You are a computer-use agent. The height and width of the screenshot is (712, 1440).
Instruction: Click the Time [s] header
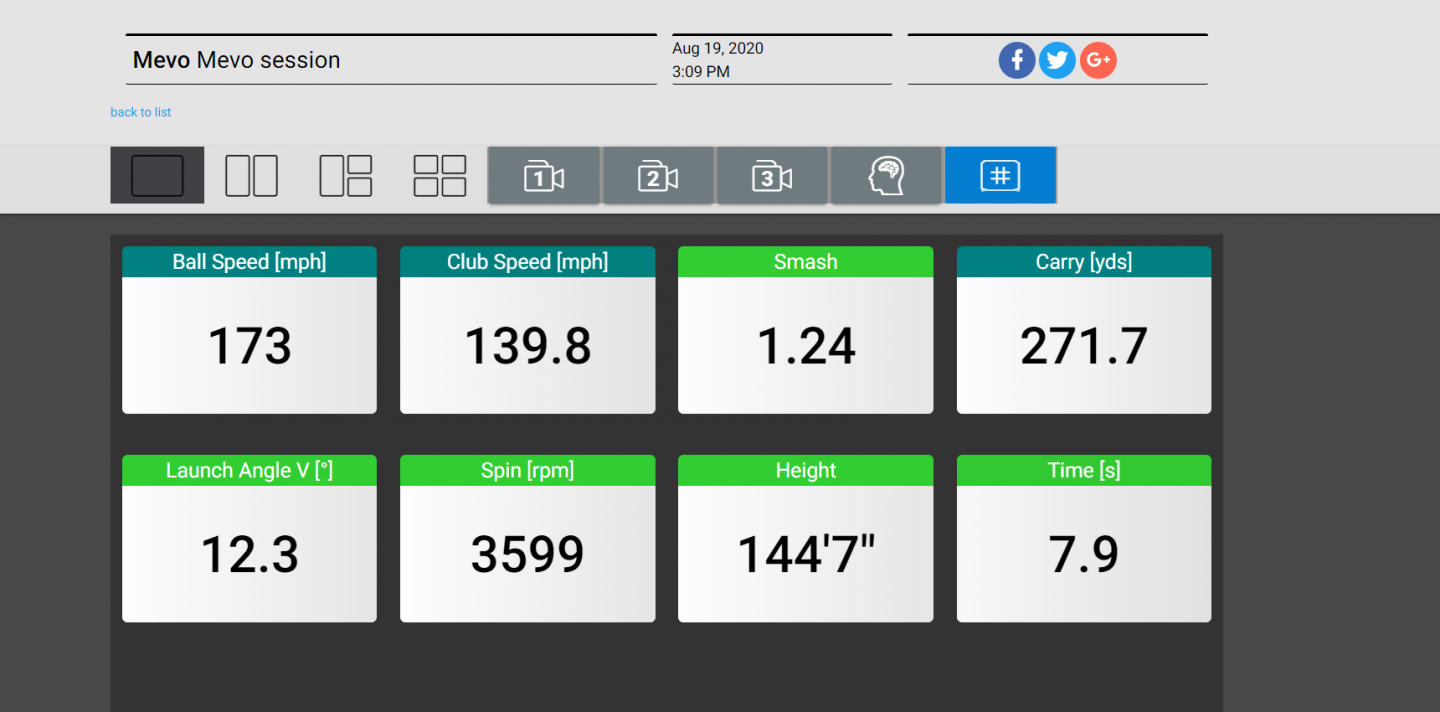tap(1084, 470)
